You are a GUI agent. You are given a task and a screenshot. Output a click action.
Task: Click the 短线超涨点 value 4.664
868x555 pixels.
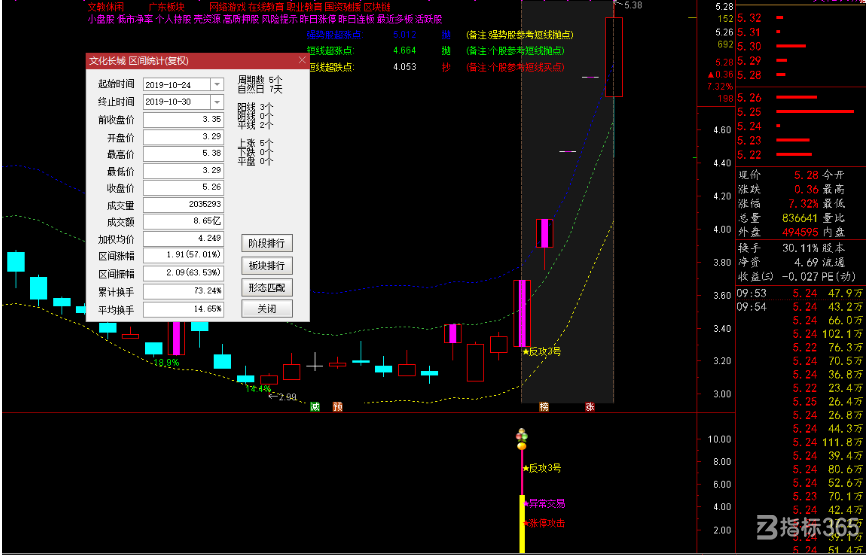[x=404, y=51]
